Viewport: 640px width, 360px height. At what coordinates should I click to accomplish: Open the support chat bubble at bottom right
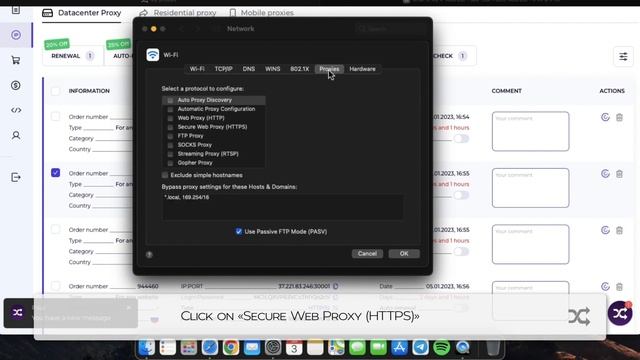coord(620,313)
